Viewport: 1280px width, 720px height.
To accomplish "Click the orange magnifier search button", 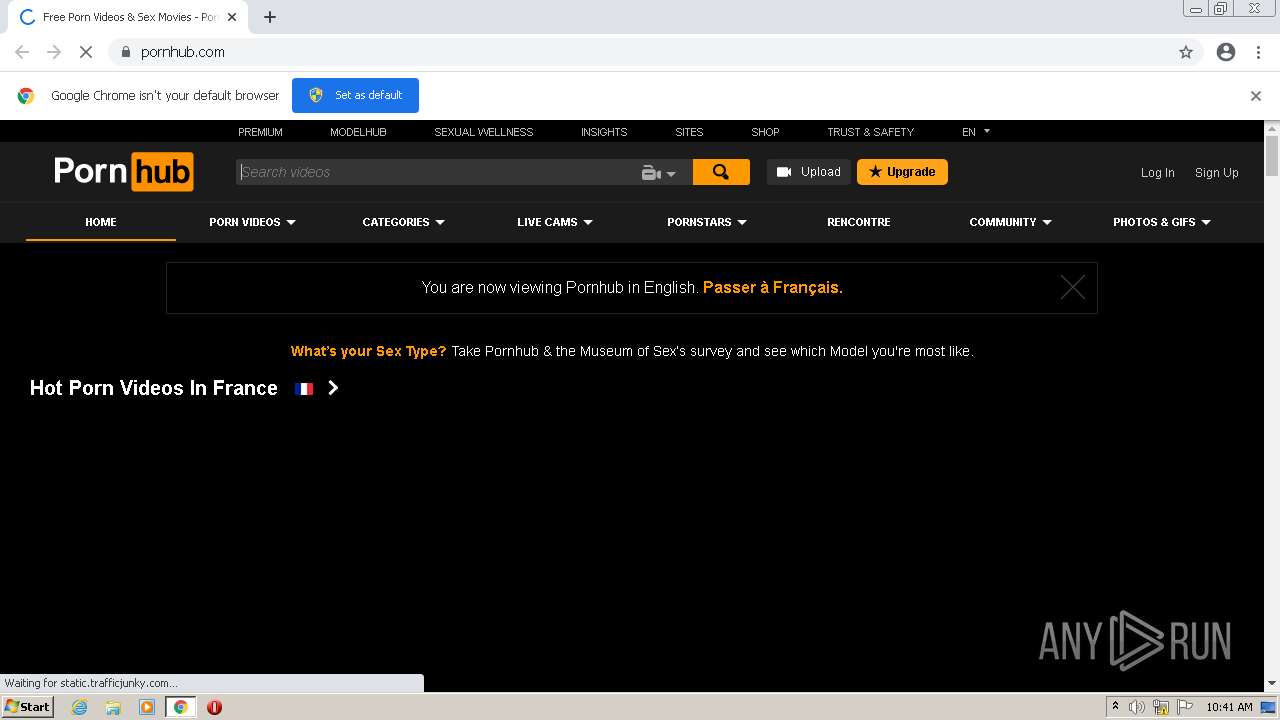I will (721, 172).
